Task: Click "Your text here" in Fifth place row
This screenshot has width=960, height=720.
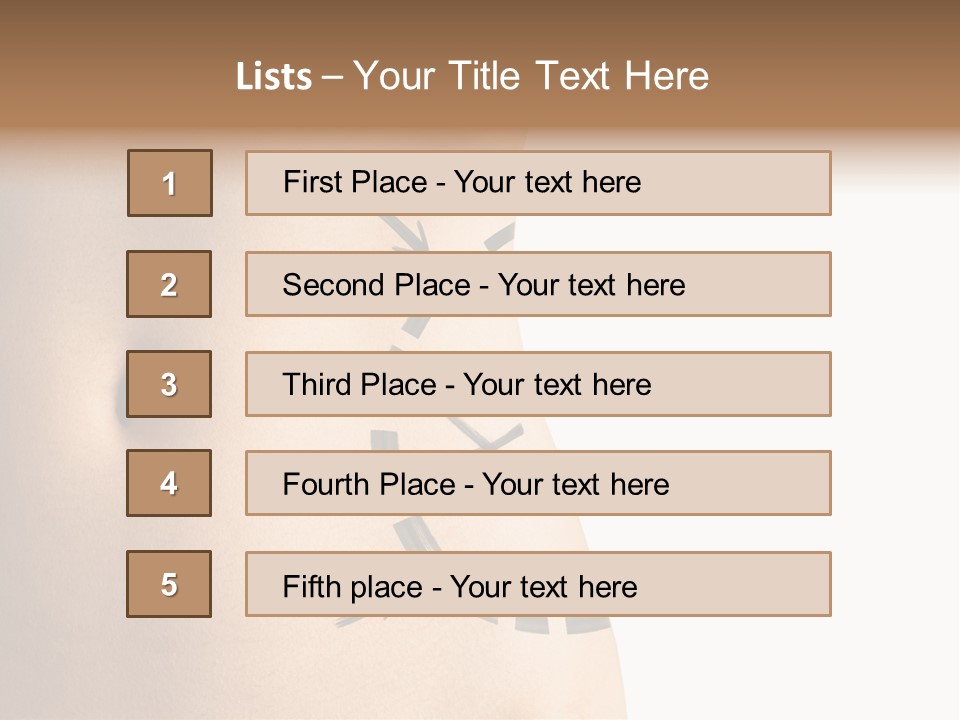Action: 543,586
